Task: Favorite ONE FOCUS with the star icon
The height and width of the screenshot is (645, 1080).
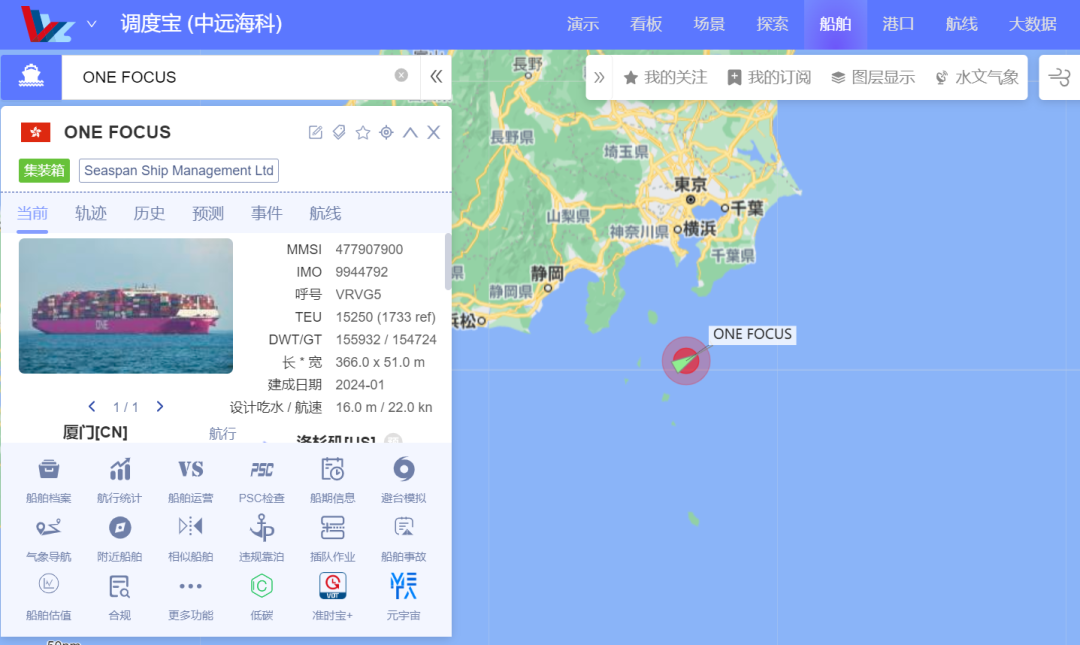Action: click(363, 133)
